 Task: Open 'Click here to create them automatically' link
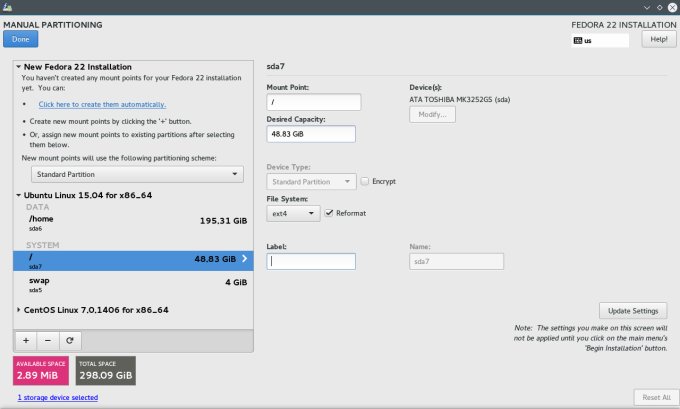pyautogui.click(x=102, y=104)
